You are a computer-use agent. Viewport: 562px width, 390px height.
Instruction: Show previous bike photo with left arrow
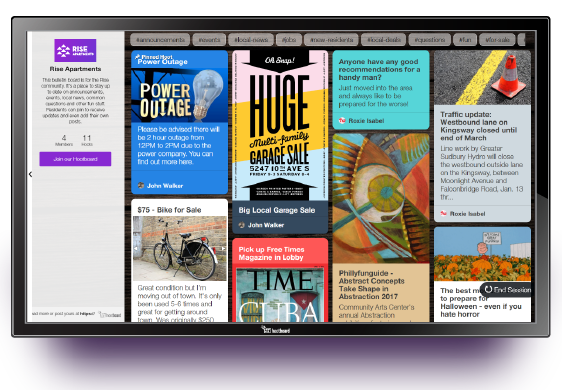(x=136, y=248)
